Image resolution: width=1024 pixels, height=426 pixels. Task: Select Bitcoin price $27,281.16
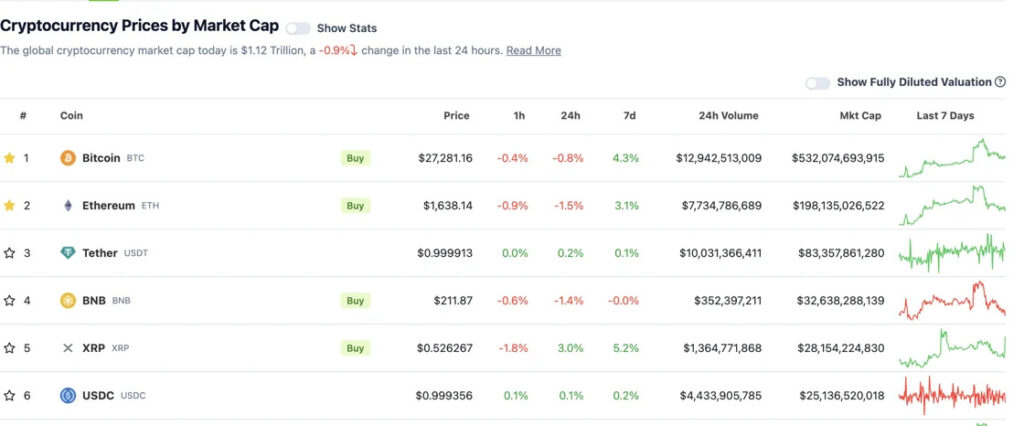click(x=445, y=158)
